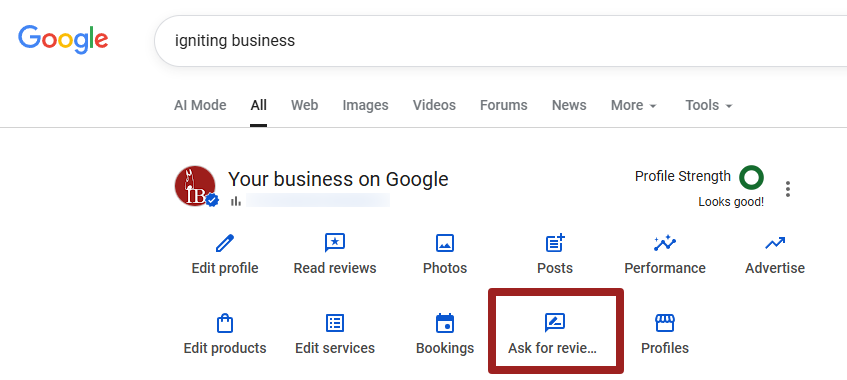
Task: Open the Photos image icon
Action: coord(445,243)
